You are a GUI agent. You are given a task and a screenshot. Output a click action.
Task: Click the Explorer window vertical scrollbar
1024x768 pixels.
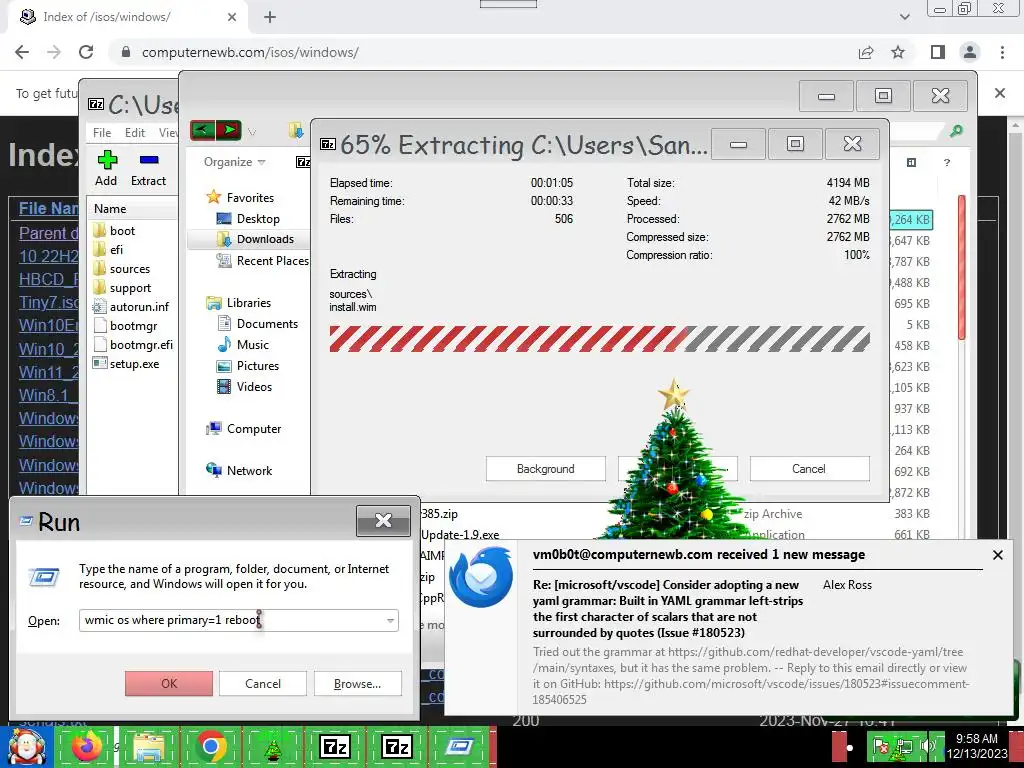click(x=961, y=266)
